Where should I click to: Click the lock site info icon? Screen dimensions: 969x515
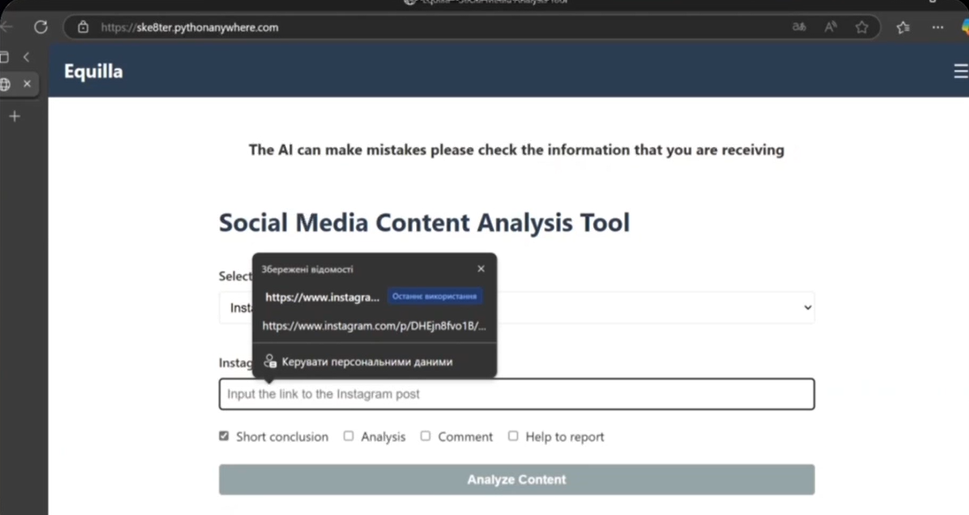point(84,27)
